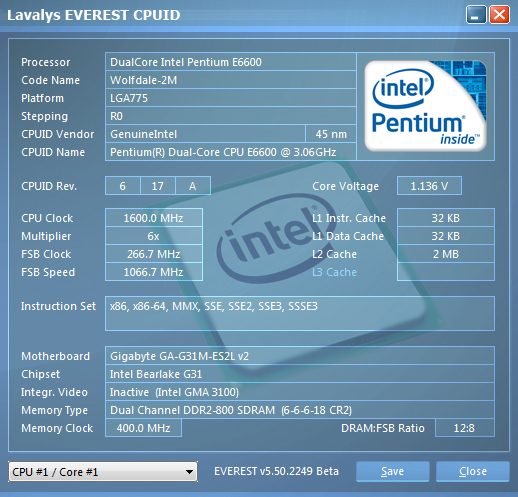Viewport: 518px width, 497px height.
Task: Click the CPUID Rev. value A
Action: (193, 186)
